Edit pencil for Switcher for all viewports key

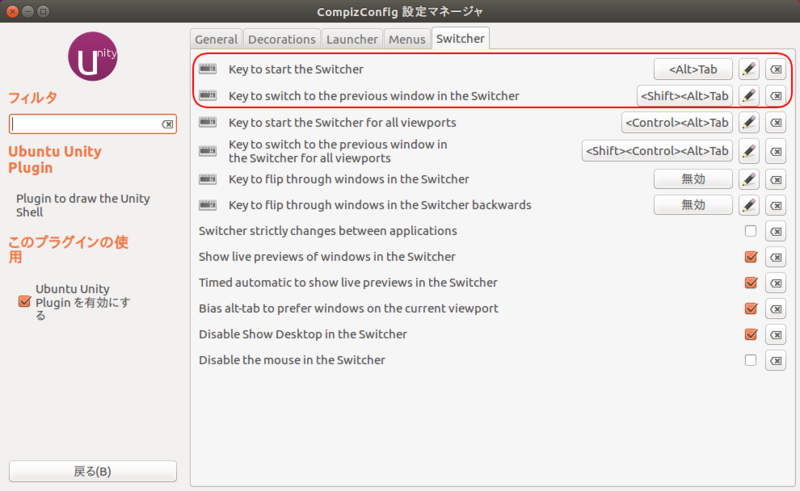pos(748,122)
